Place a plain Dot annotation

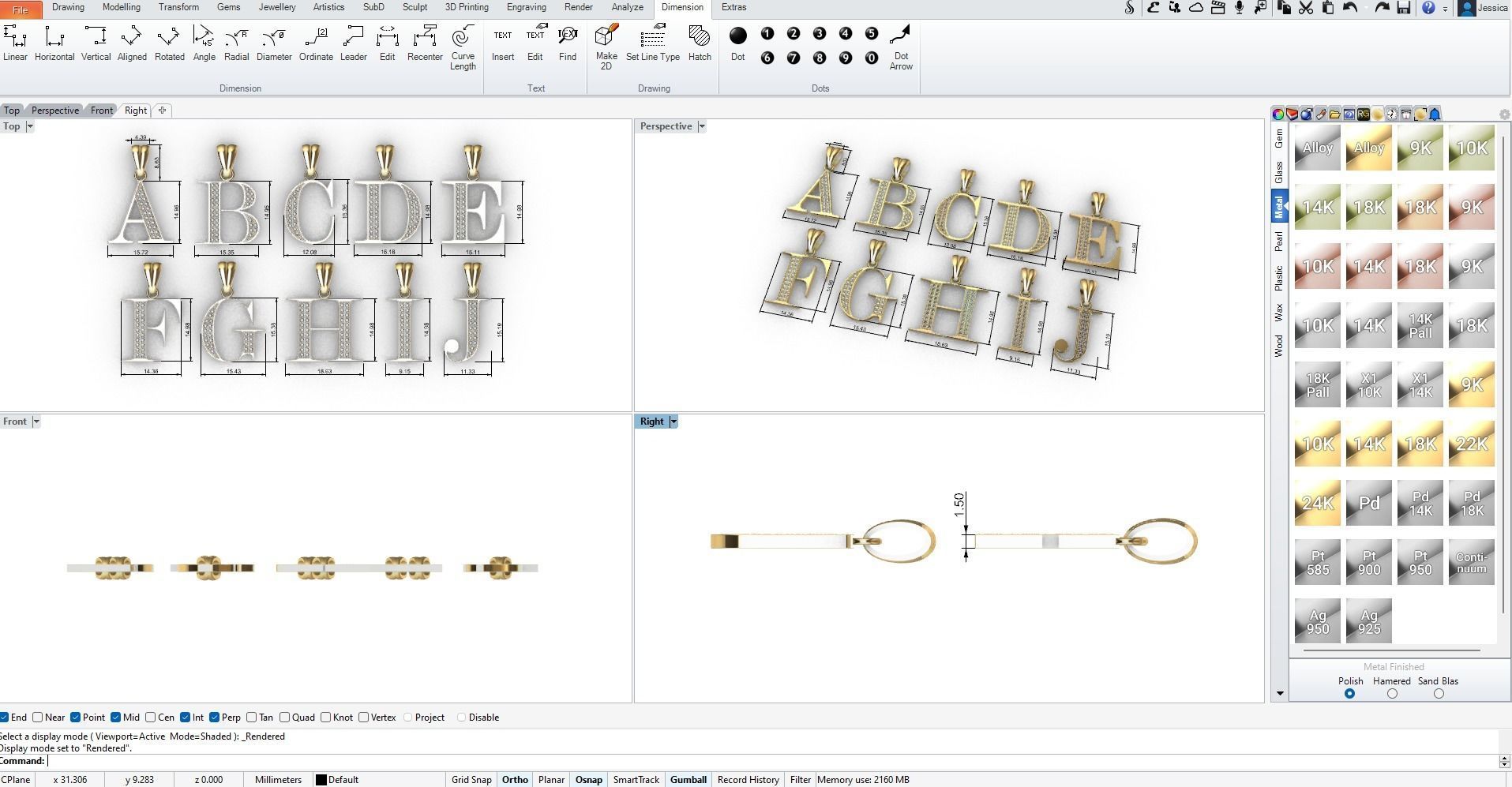tap(738, 43)
